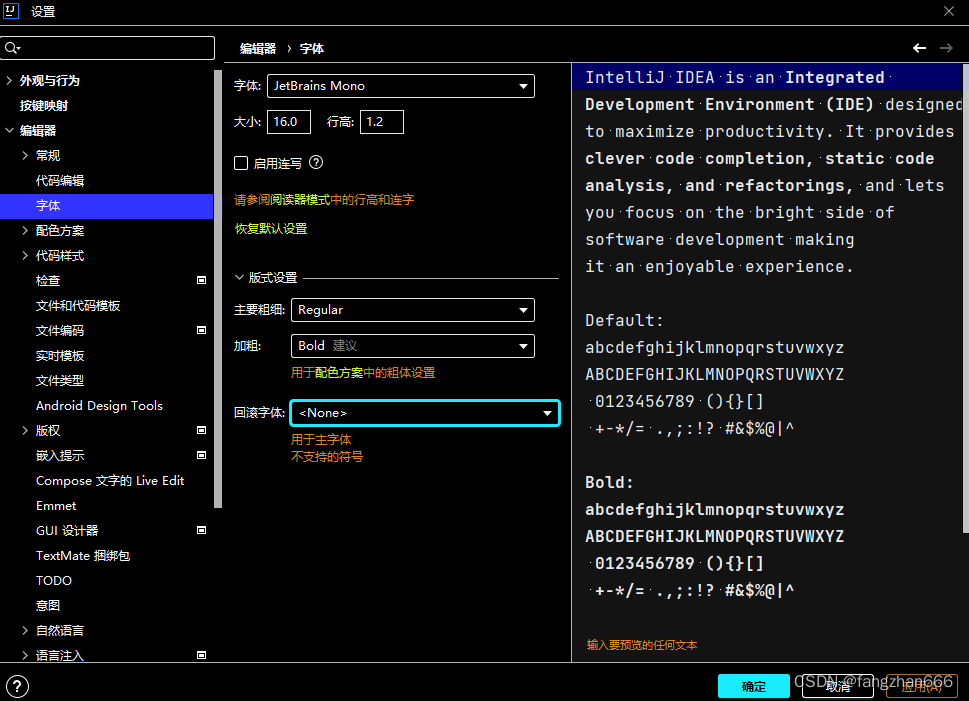This screenshot has width=969, height=701.
Task: Click the IntelliJ IDEA logo in the title bar
Action: (x=11, y=11)
